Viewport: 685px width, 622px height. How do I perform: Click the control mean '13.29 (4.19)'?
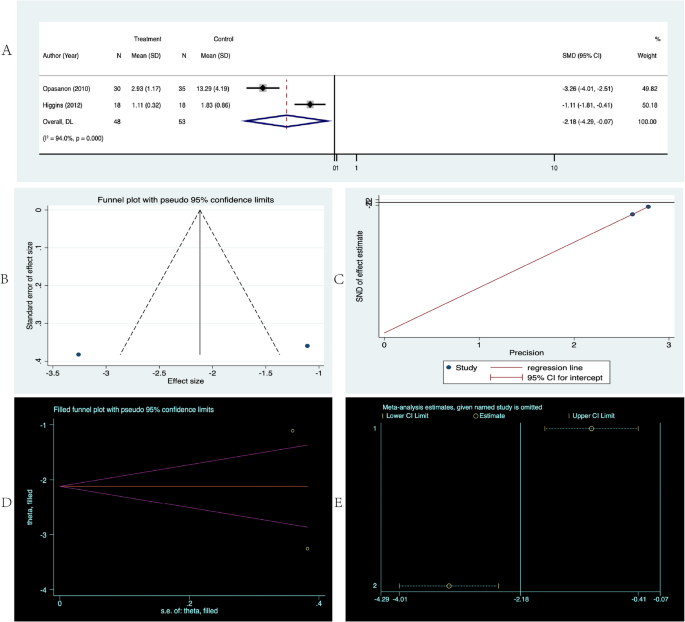(x=213, y=89)
